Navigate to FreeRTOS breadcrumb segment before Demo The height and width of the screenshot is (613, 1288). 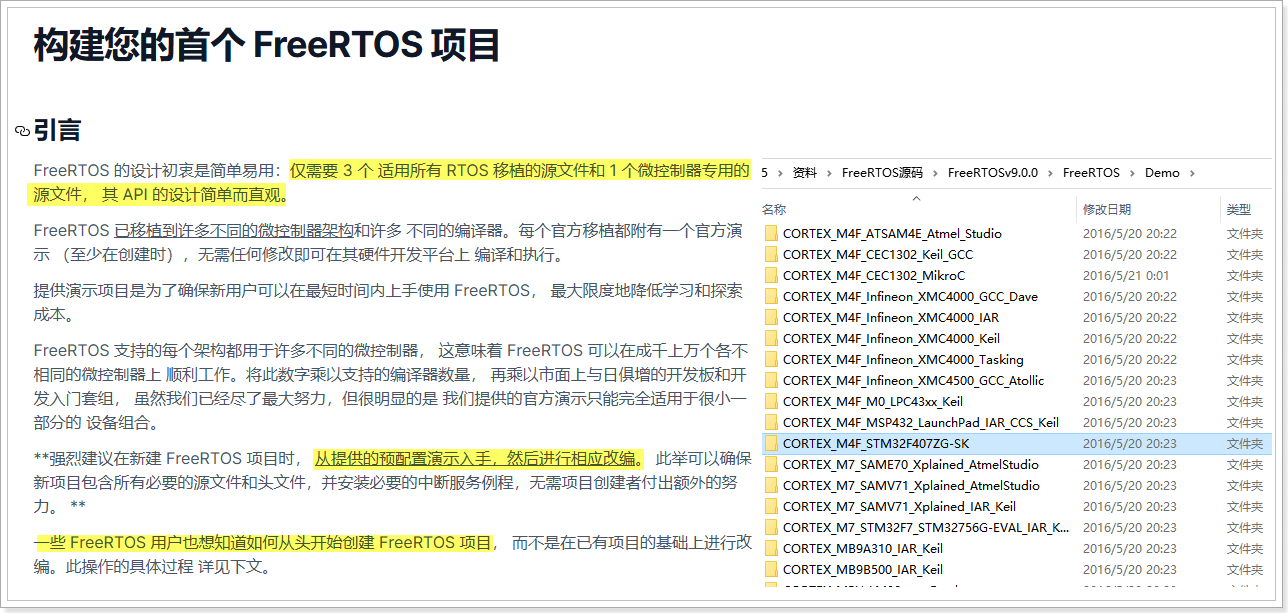coord(1091,173)
